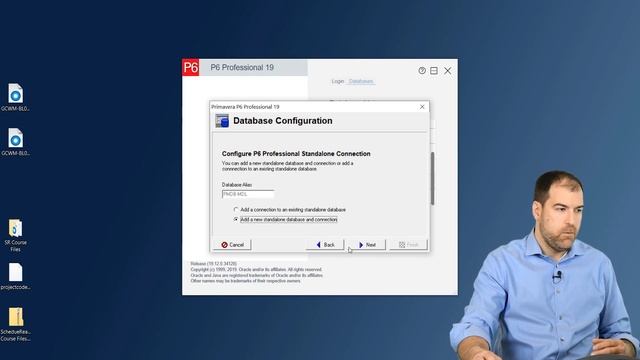This screenshot has height=360, width=640.
Task: Go Back in the configuration wizard
Action: tap(325, 244)
